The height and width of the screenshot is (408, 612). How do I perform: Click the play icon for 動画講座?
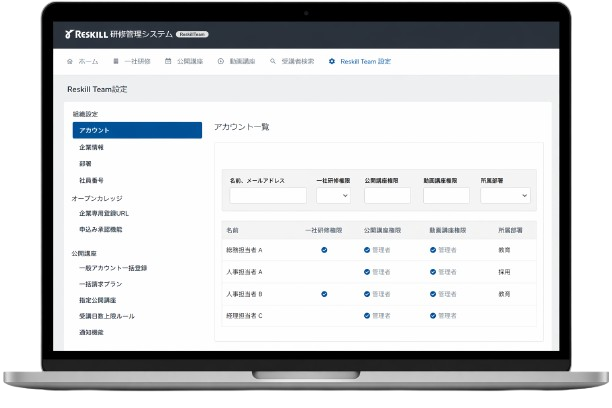pyautogui.click(x=220, y=61)
